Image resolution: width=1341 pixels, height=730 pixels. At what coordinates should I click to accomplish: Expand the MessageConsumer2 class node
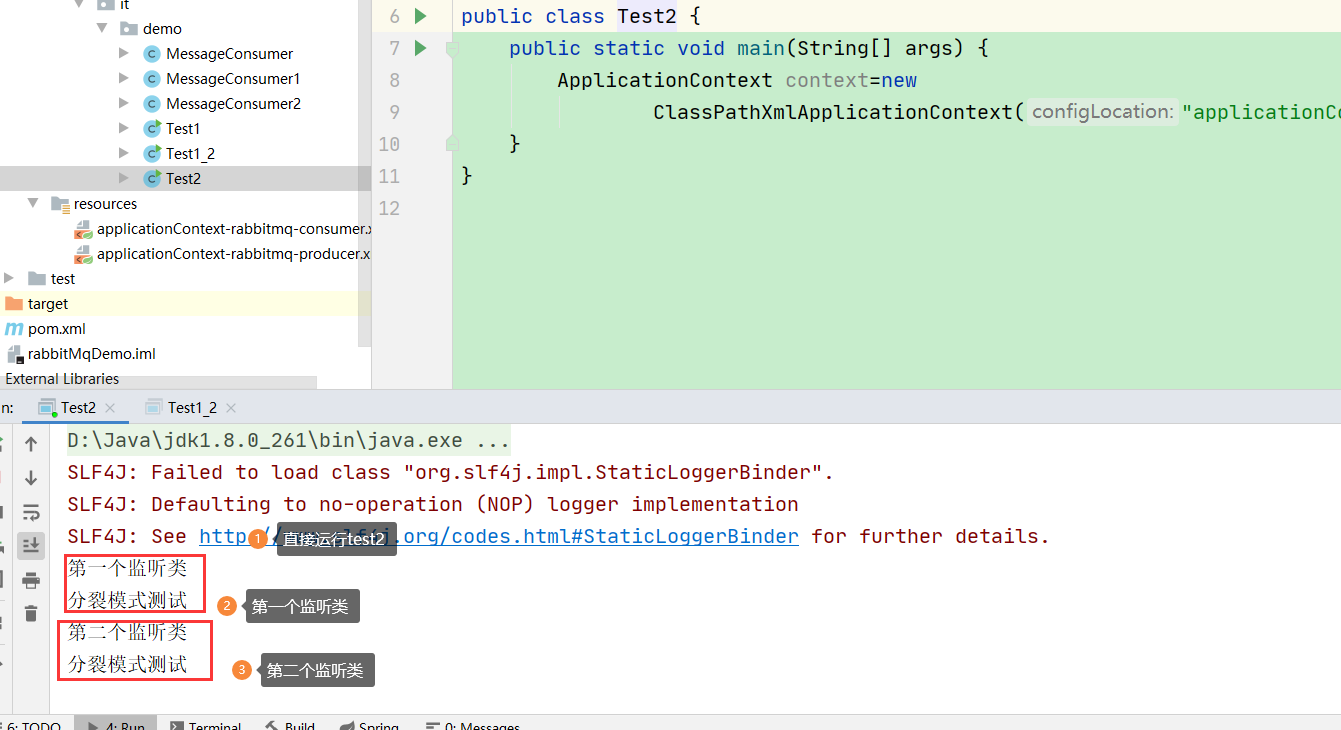tap(124, 103)
